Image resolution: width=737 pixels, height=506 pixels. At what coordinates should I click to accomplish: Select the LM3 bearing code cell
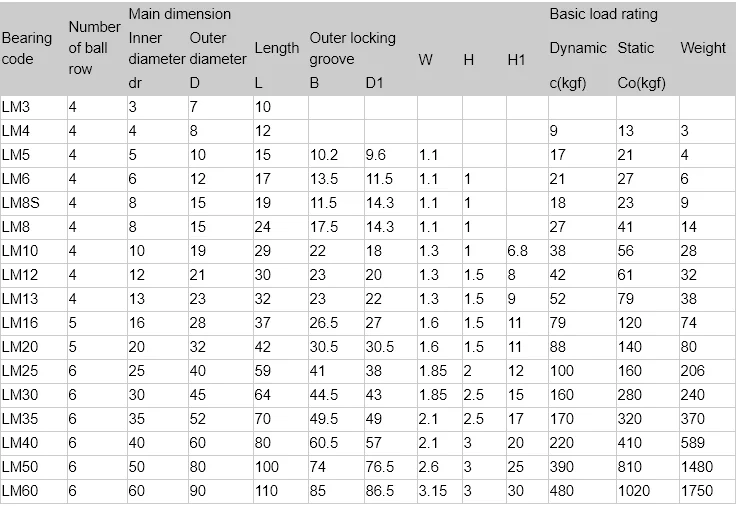(16, 106)
